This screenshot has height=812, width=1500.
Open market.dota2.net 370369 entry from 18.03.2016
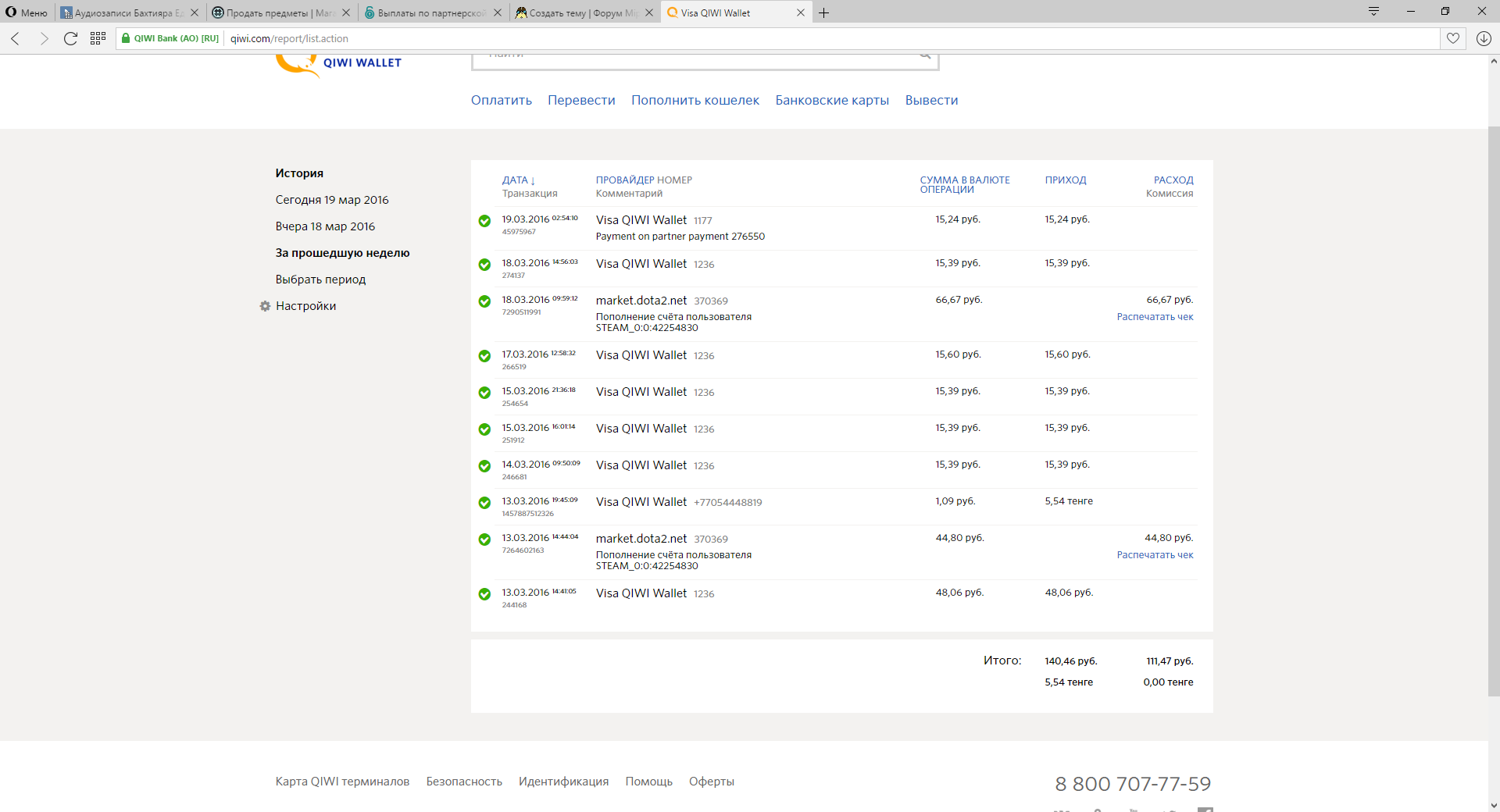pos(662,301)
